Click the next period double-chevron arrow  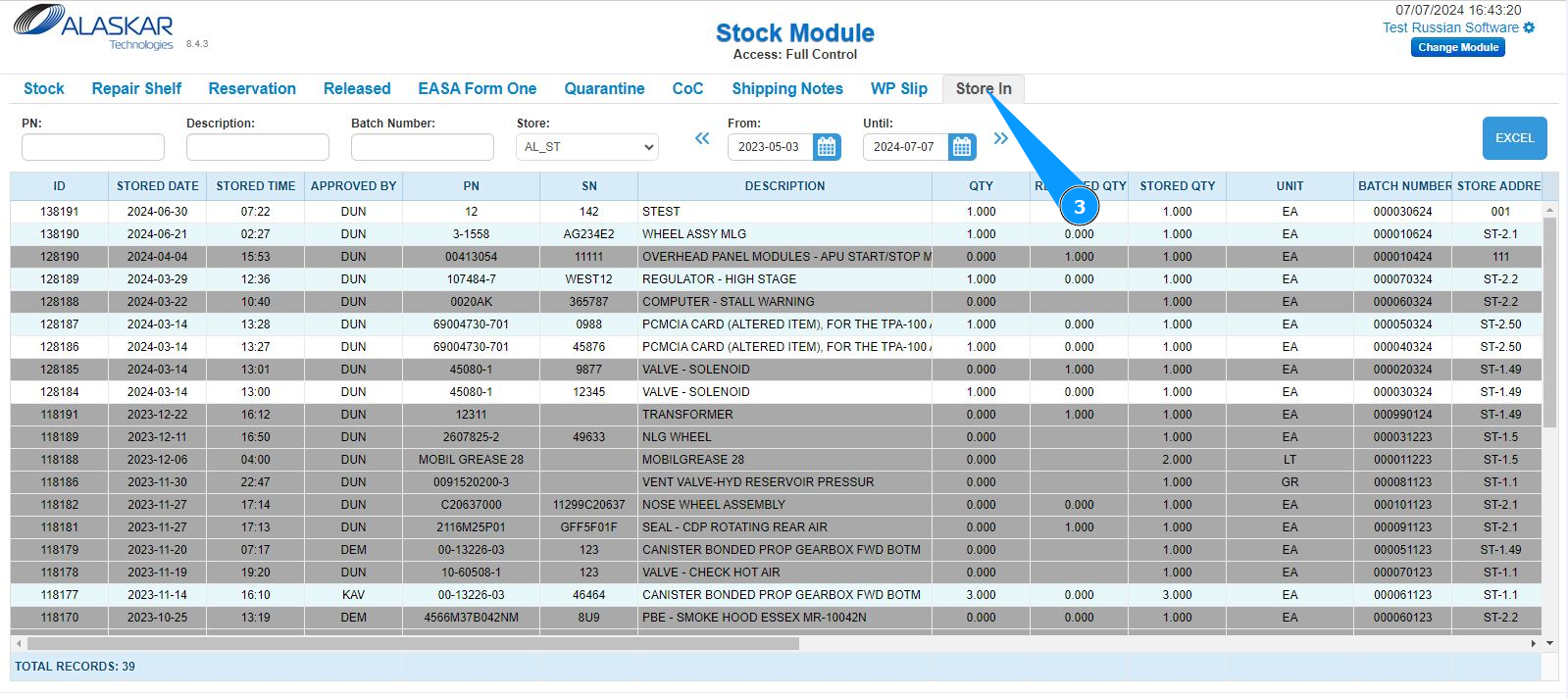[1000, 138]
